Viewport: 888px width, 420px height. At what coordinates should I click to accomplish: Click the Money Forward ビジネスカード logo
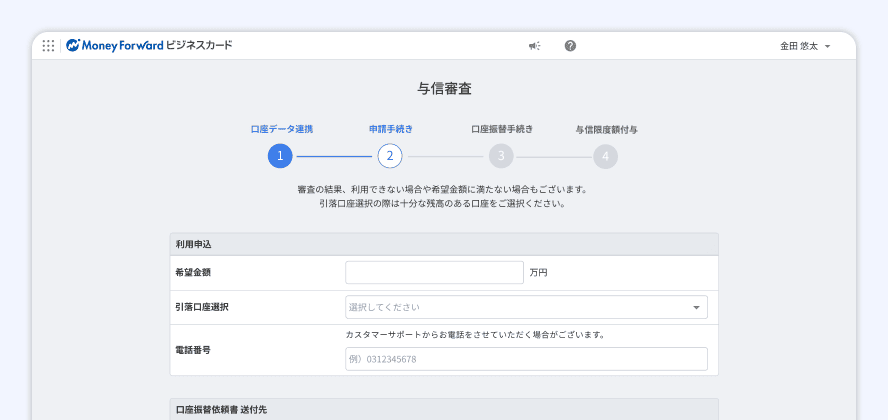coord(149,45)
